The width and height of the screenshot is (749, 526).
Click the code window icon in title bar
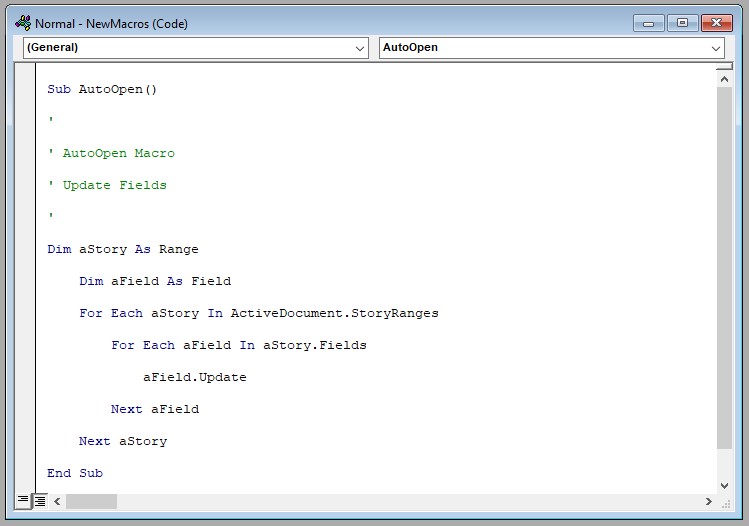pyautogui.click(x=23, y=23)
